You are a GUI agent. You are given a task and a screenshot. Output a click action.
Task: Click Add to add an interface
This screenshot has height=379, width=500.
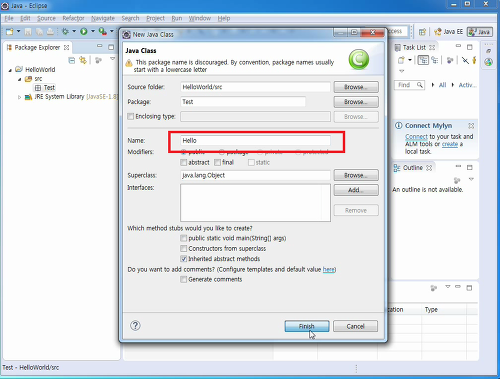point(356,190)
